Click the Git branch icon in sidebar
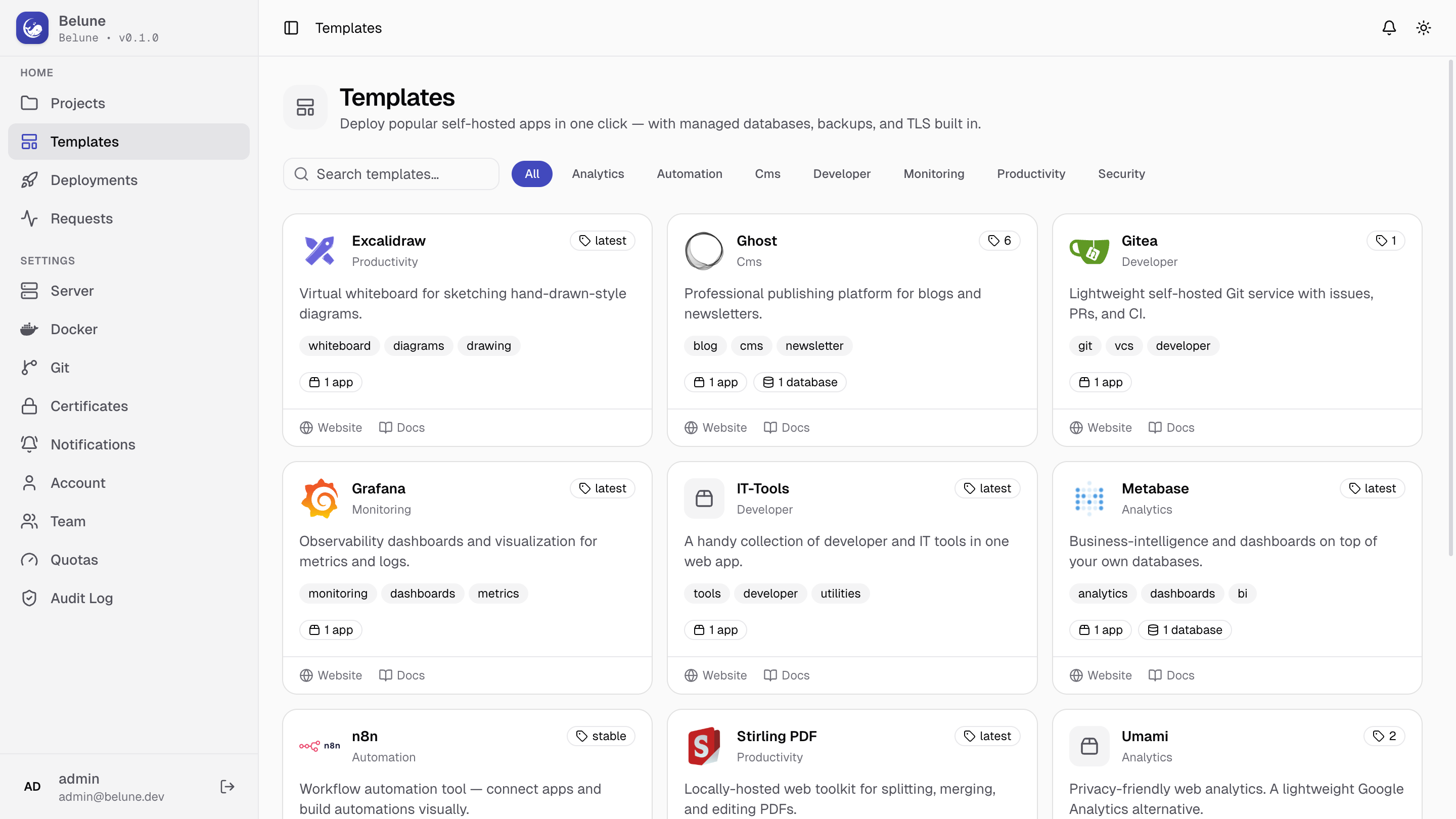 pyautogui.click(x=29, y=368)
